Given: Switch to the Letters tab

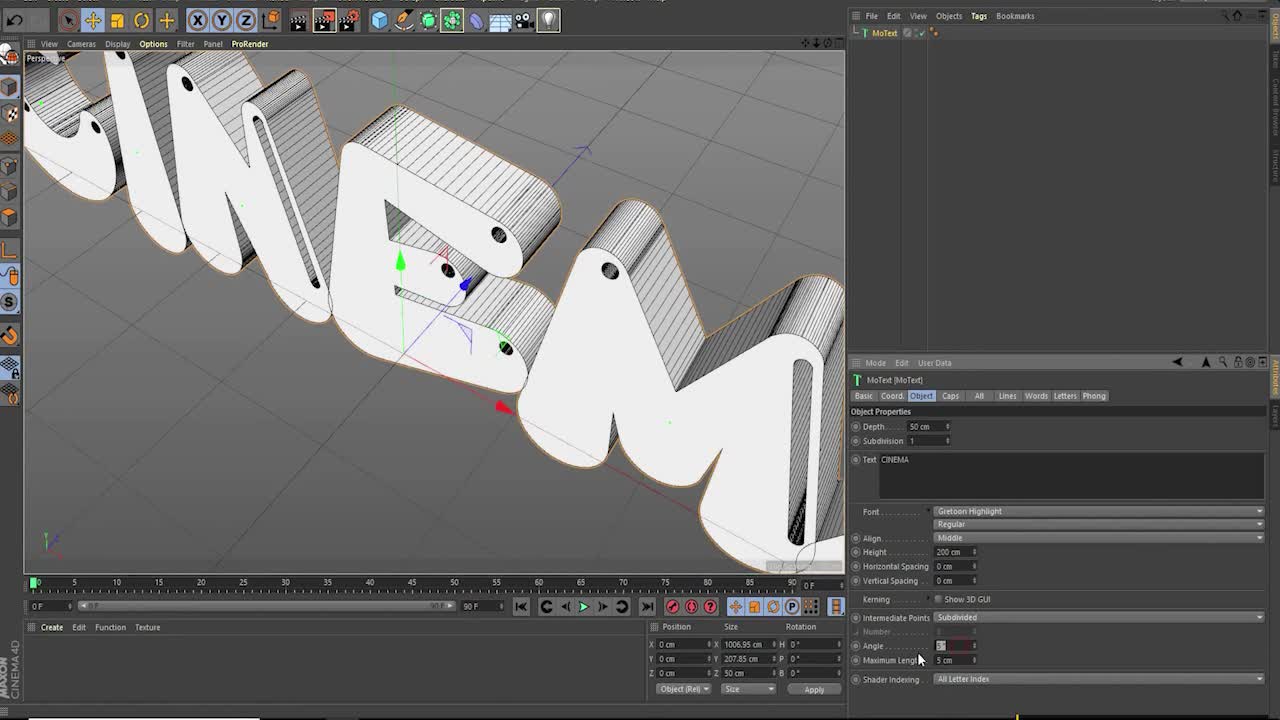Looking at the screenshot, I should click(x=1065, y=396).
